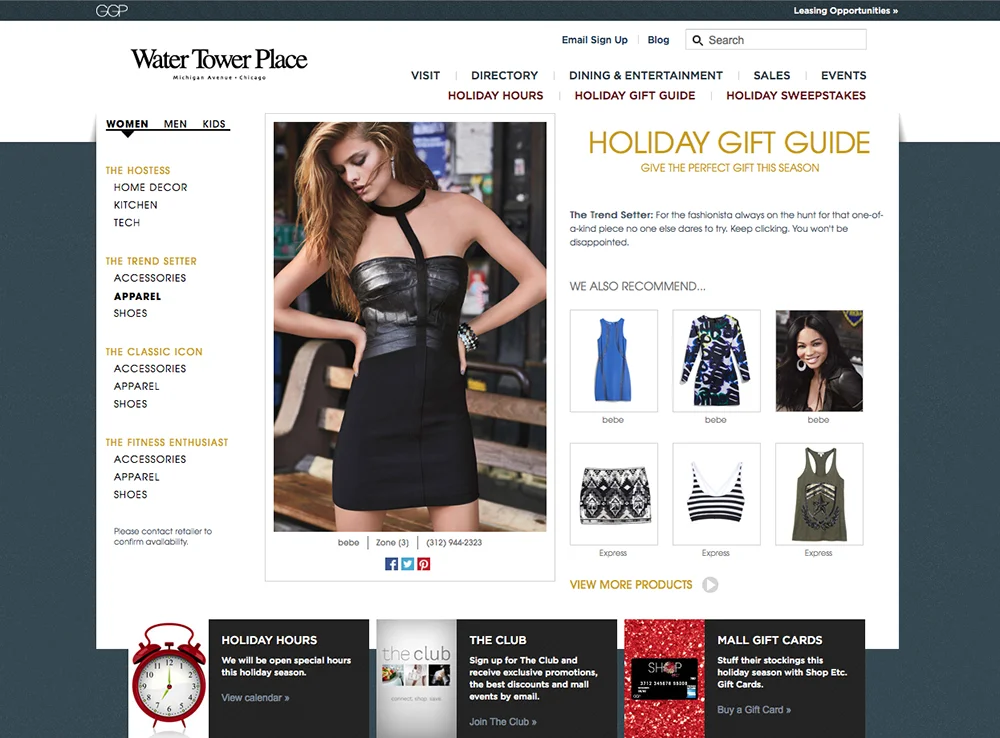The width and height of the screenshot is (1000, 738).
Task: Switch to the MEN tab
Action: coord(175,124)
